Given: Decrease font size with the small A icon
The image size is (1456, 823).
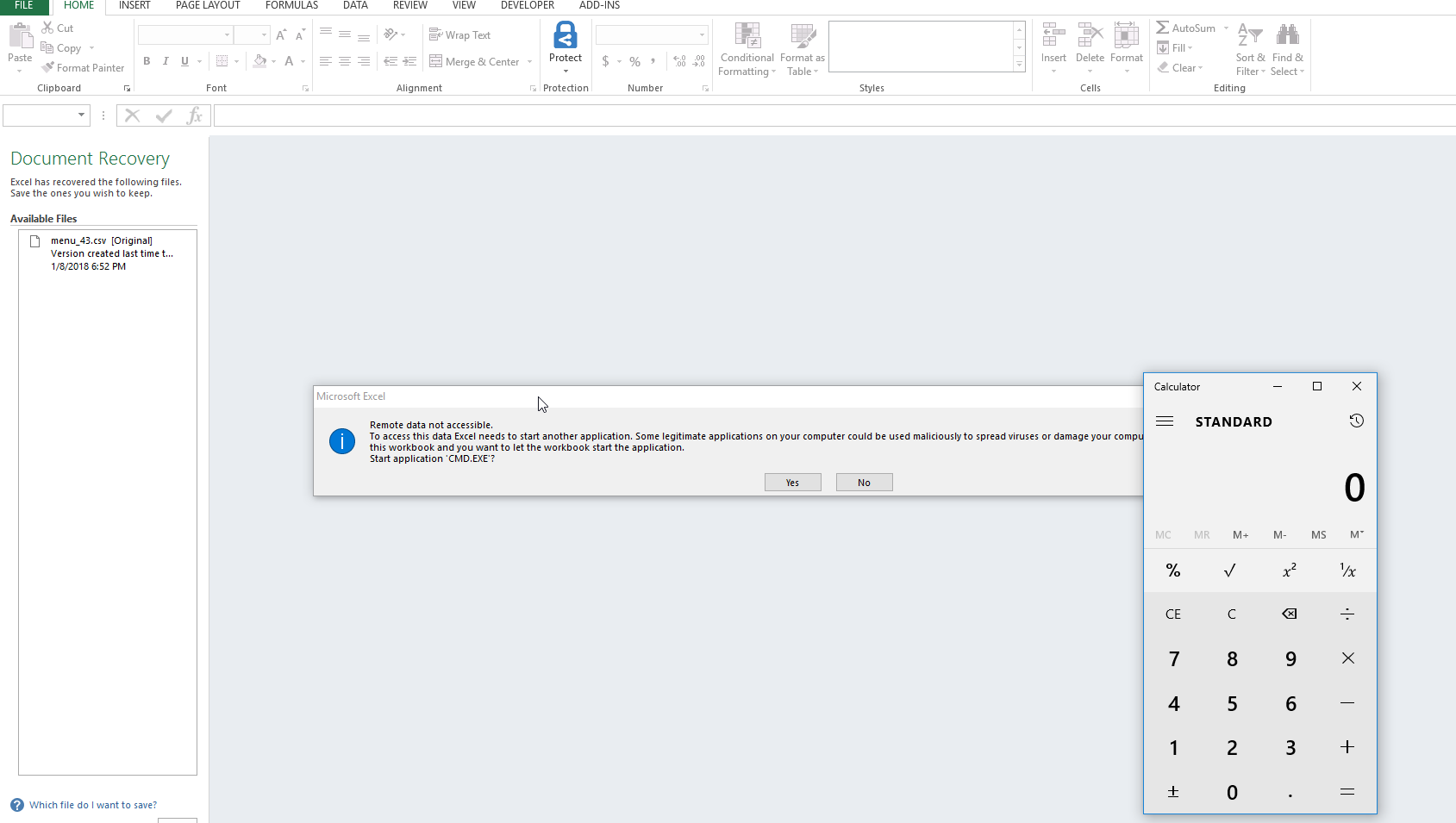Looking at the screenshot, I should pyautogui.click(x=300, y=35).
